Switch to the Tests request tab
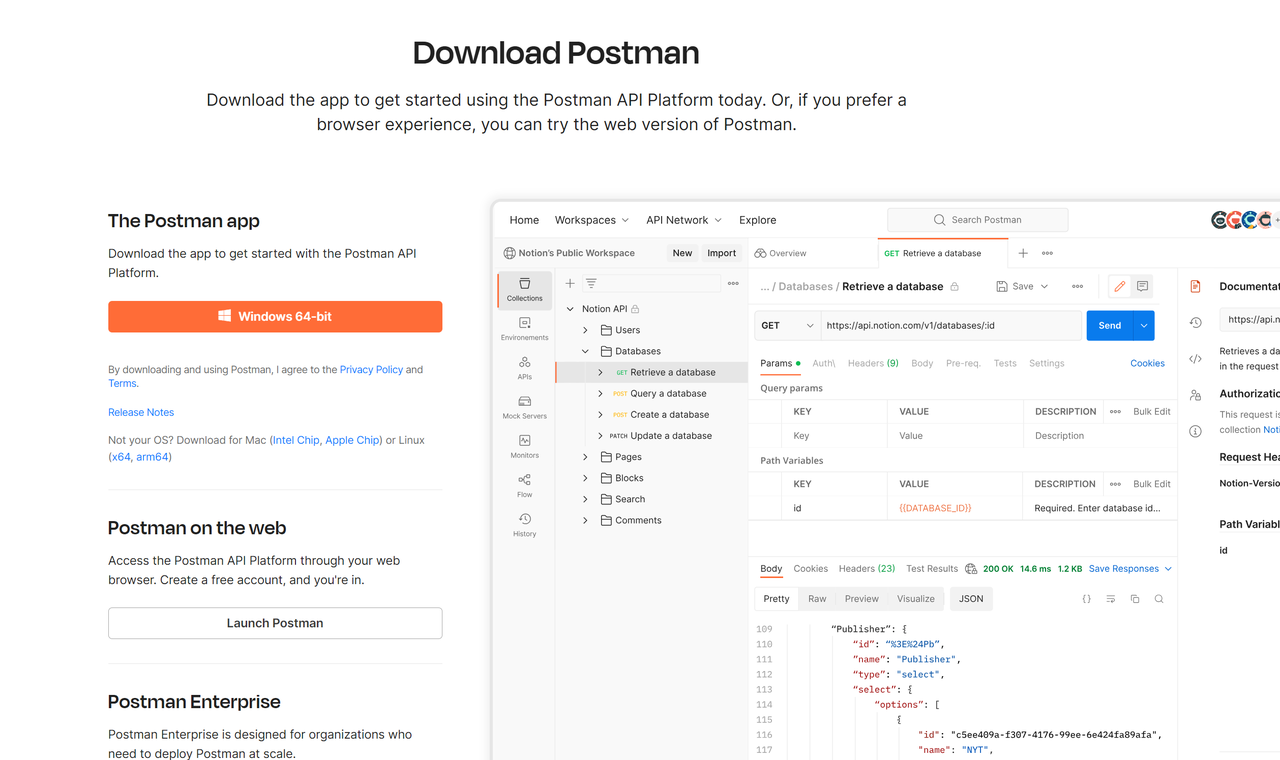The image size is (1280, 760). pyautogui.click(x=1005, y=363)
